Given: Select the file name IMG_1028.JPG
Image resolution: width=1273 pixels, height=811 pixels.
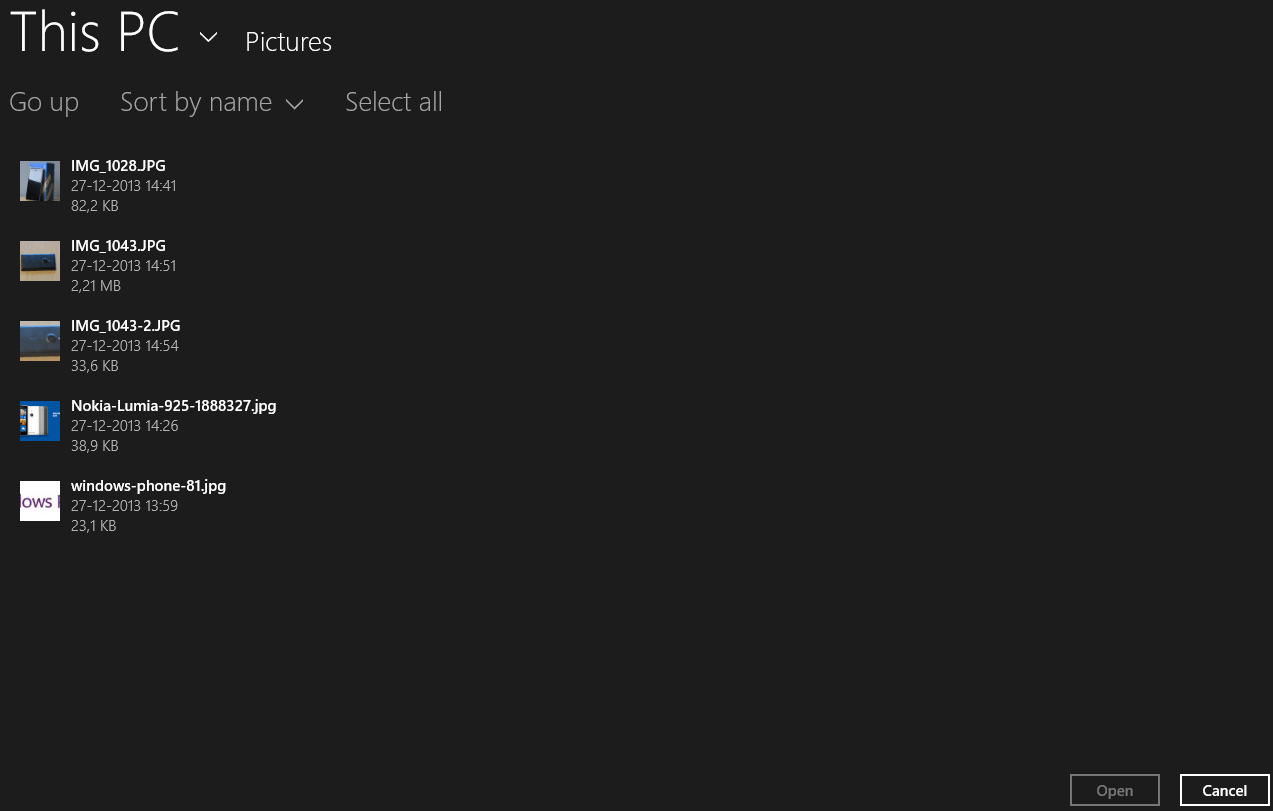Looking at the screenshot, I should (118, 166).
